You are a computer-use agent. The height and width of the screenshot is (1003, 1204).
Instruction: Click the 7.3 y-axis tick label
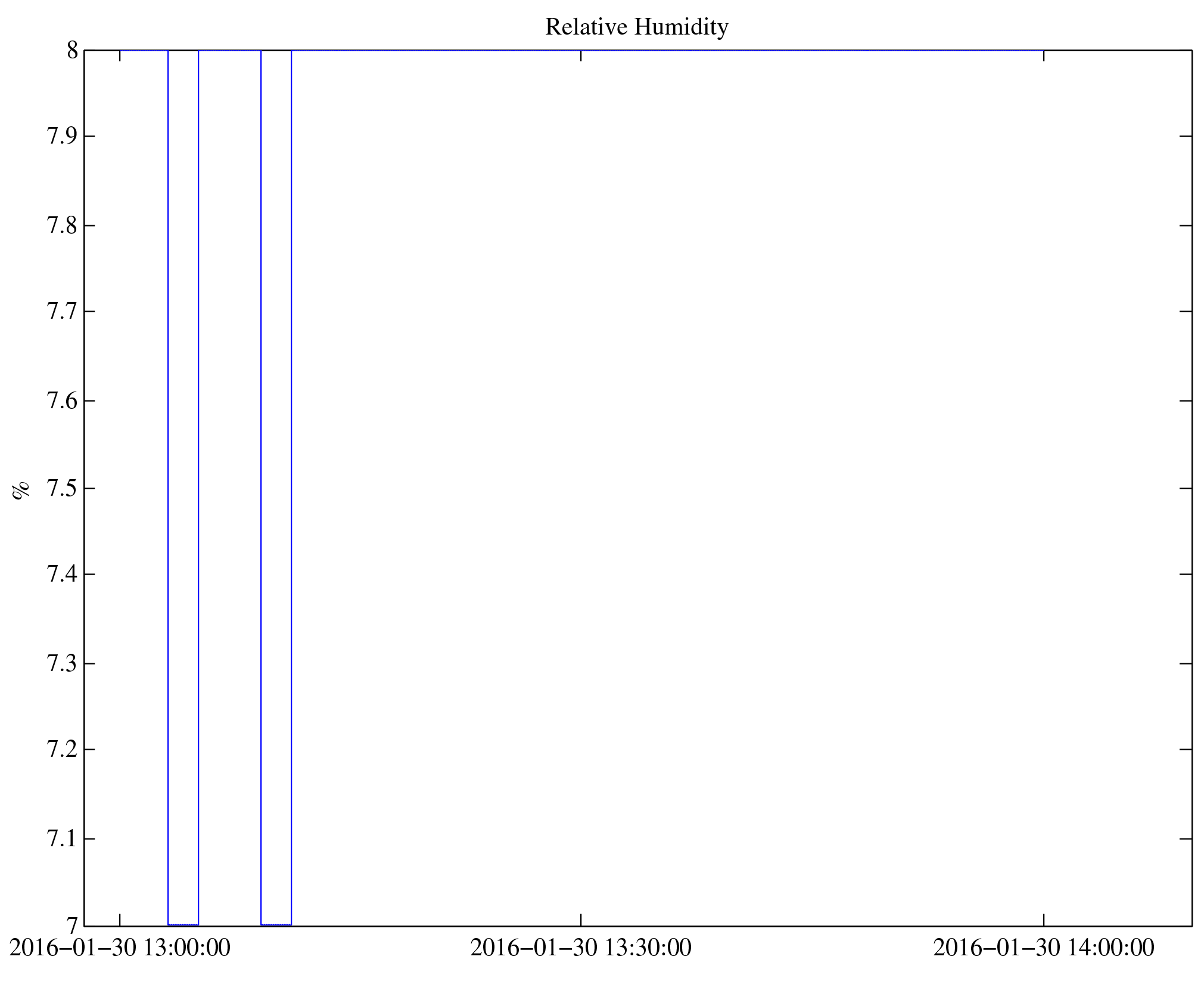63,663
